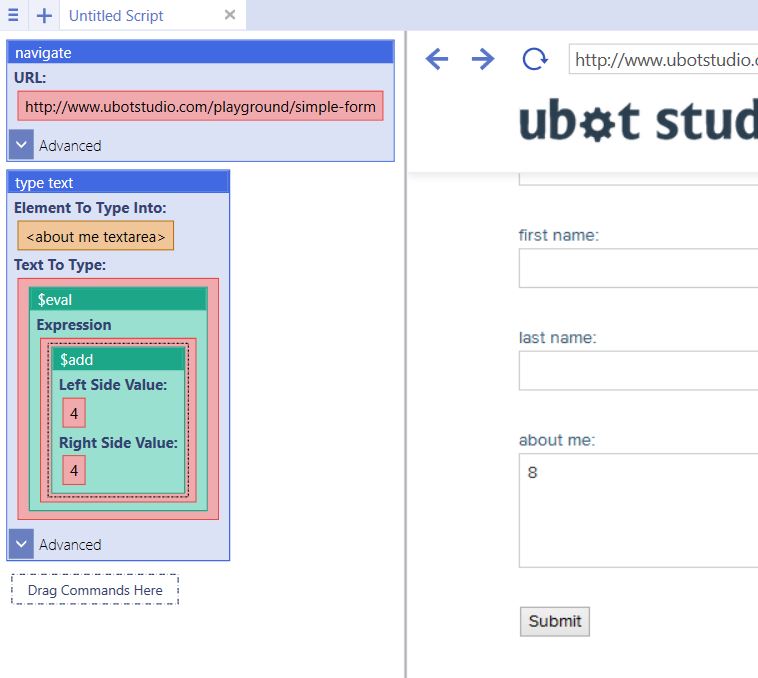Click the ubot studio logo
The height and width of the screenshot is (678, 758).
(638, 121)
